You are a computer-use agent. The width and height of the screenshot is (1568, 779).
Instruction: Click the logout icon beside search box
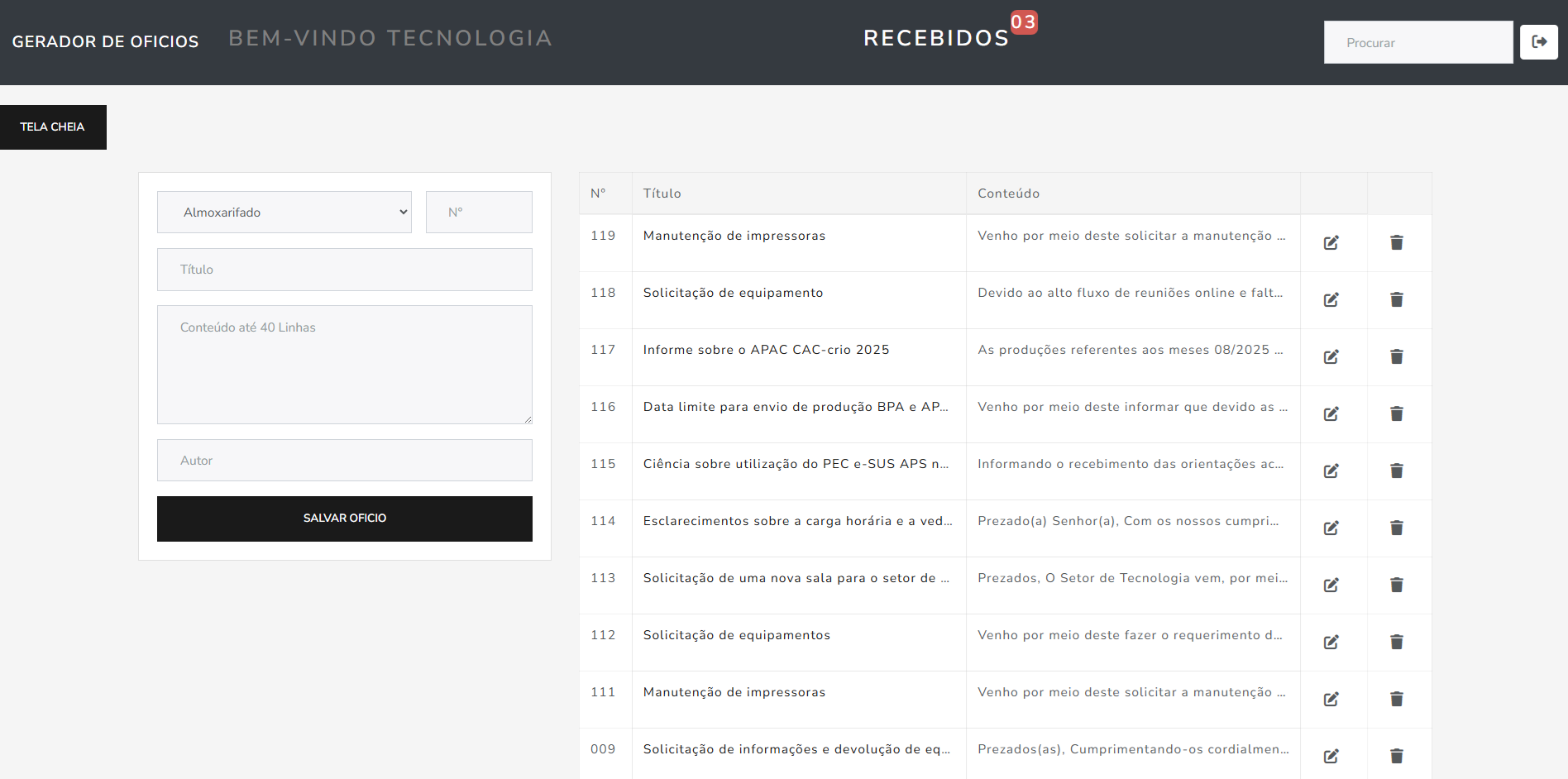pyautogui.click(x=1538, y=42)
